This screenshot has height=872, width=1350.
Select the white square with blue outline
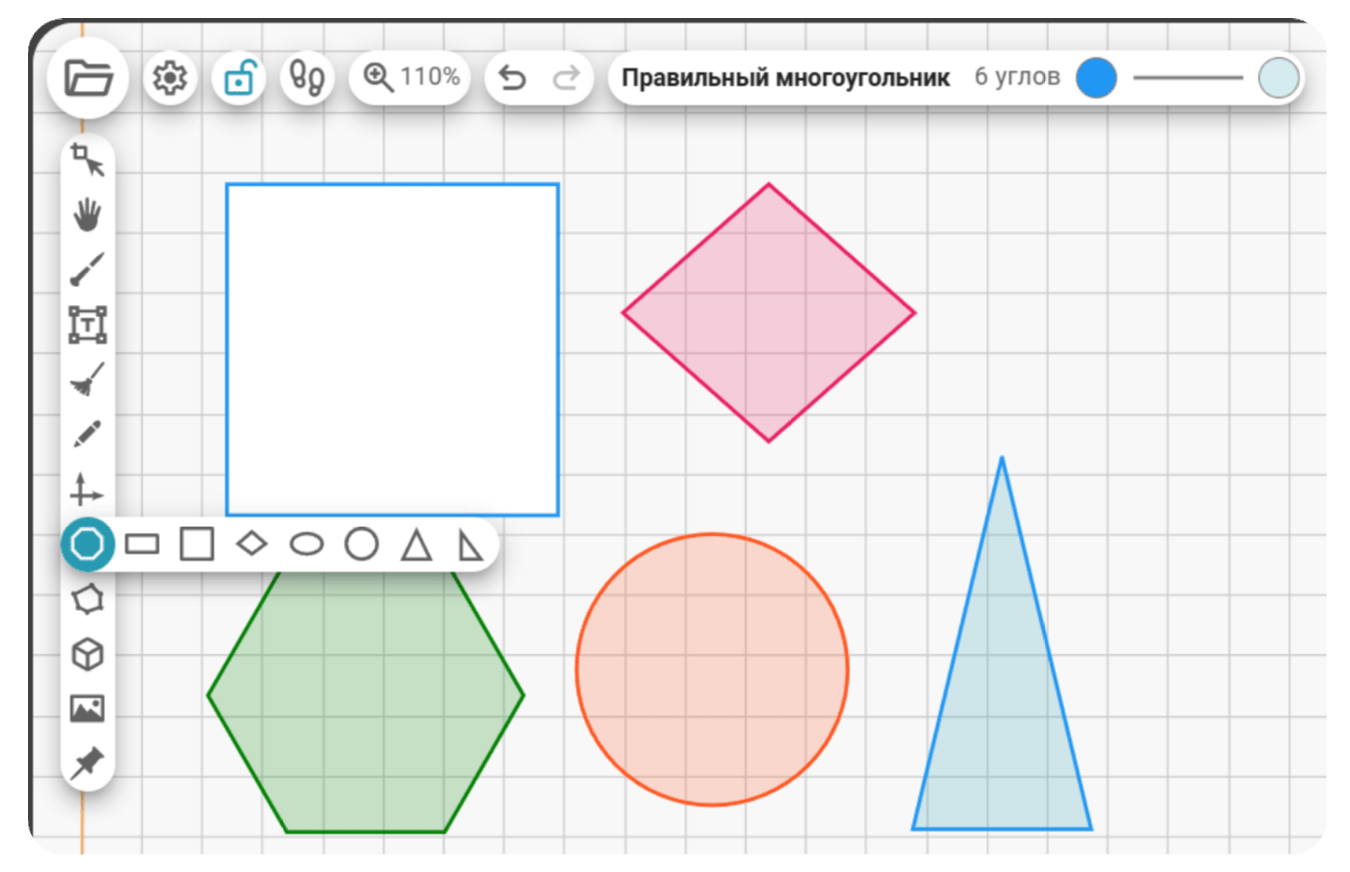click(392, 349)
